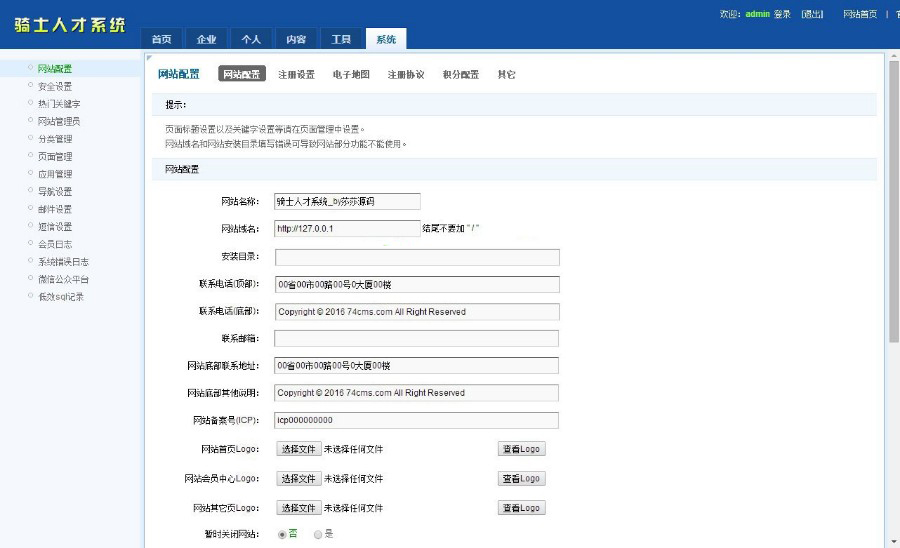Screen dimensions: 900x548
Task: Click the 骑士人才系统 logo
Action: click(70, 26)
